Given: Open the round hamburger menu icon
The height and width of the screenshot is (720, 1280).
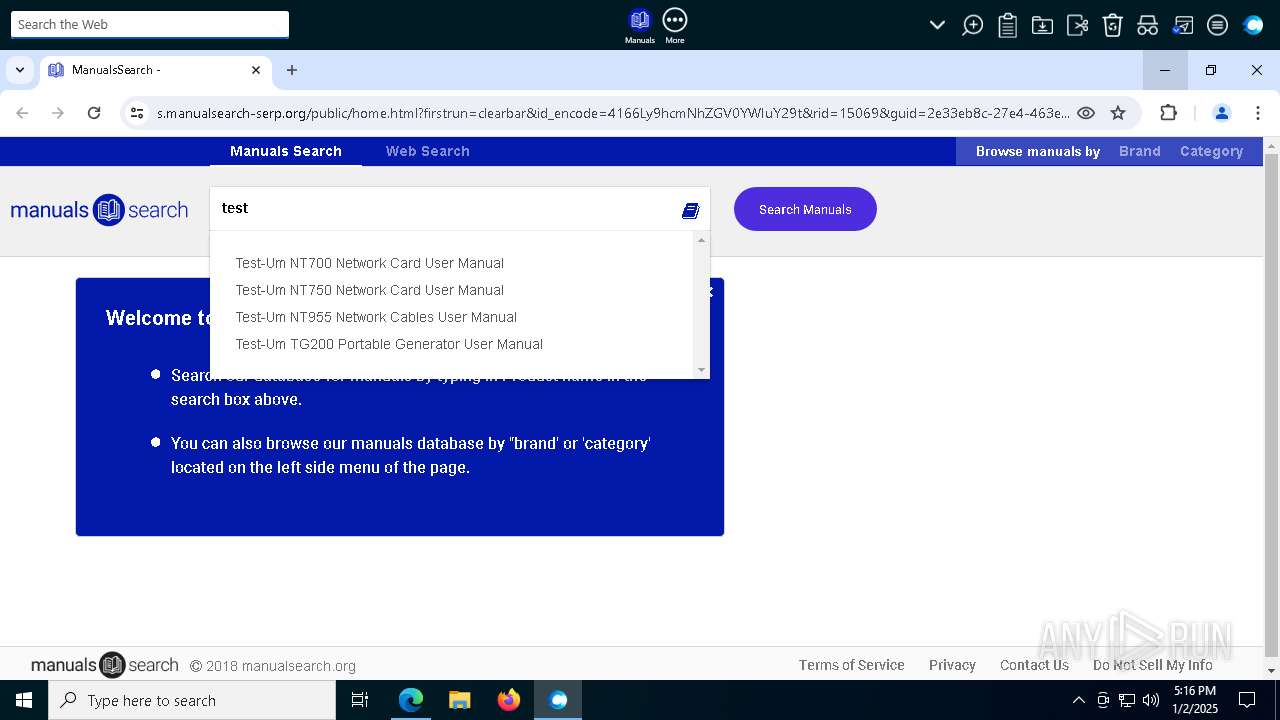Looking at the screenshot, I should (1217, 25).
